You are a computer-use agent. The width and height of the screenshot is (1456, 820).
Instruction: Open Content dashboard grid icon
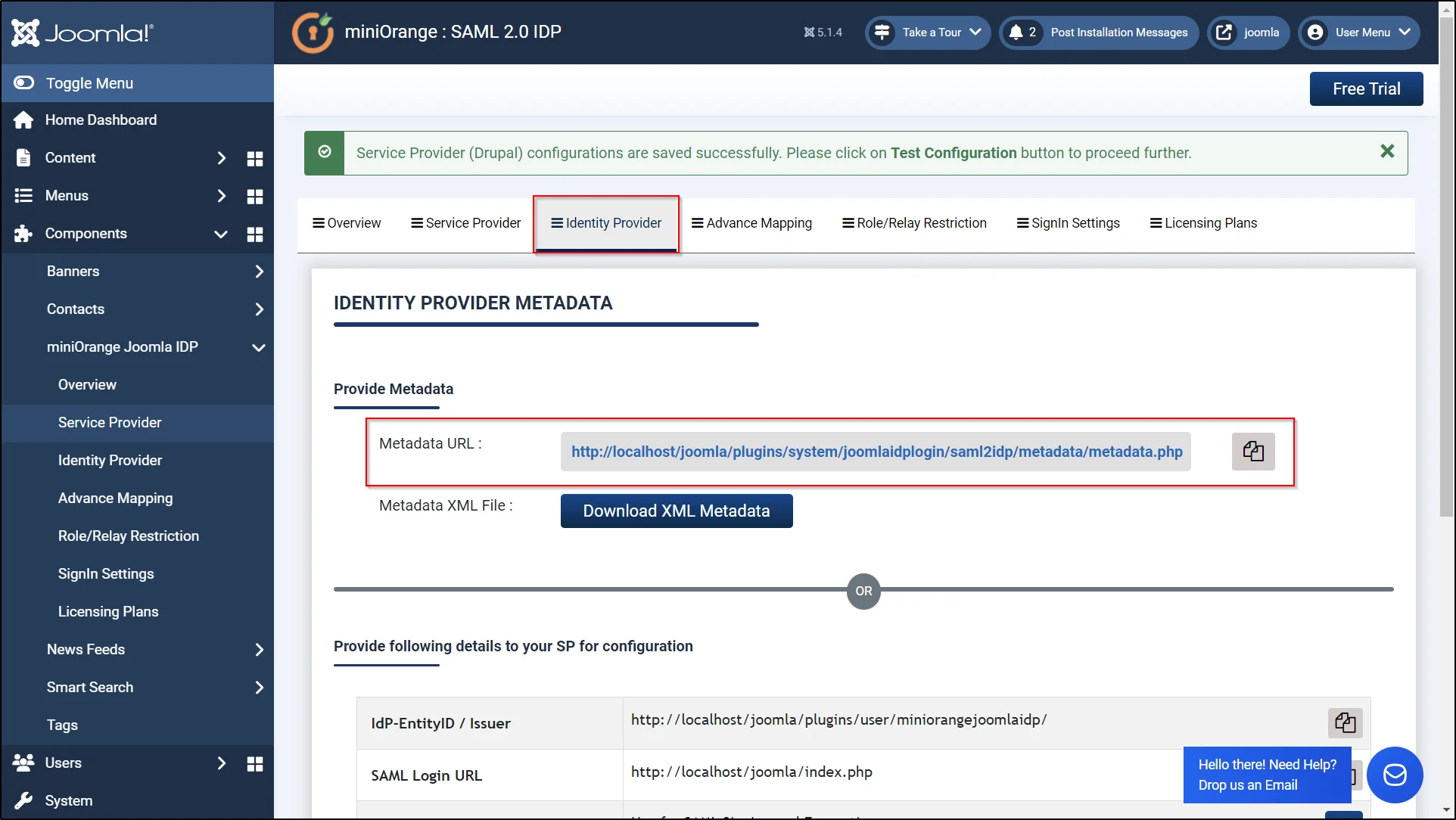click(255, 159)
